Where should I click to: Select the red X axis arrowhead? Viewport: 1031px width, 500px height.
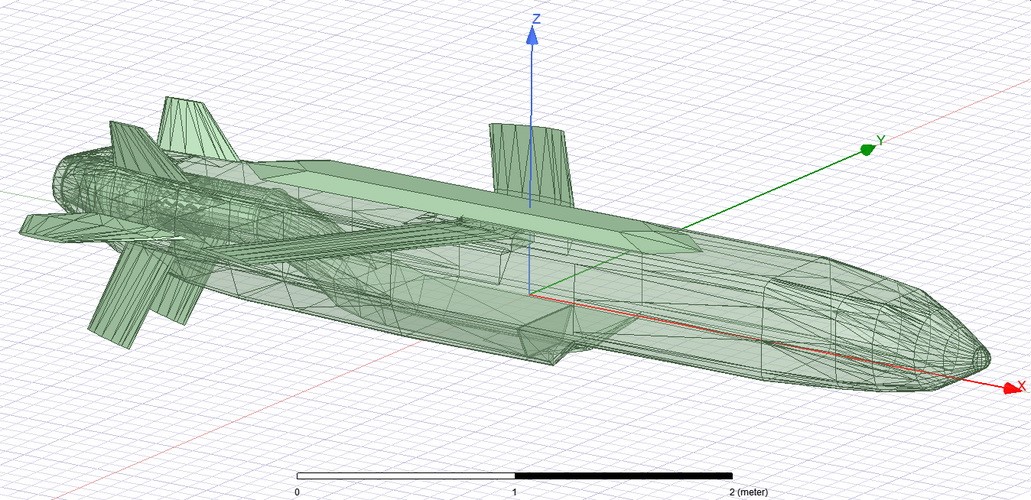[x=1007, y=387]
